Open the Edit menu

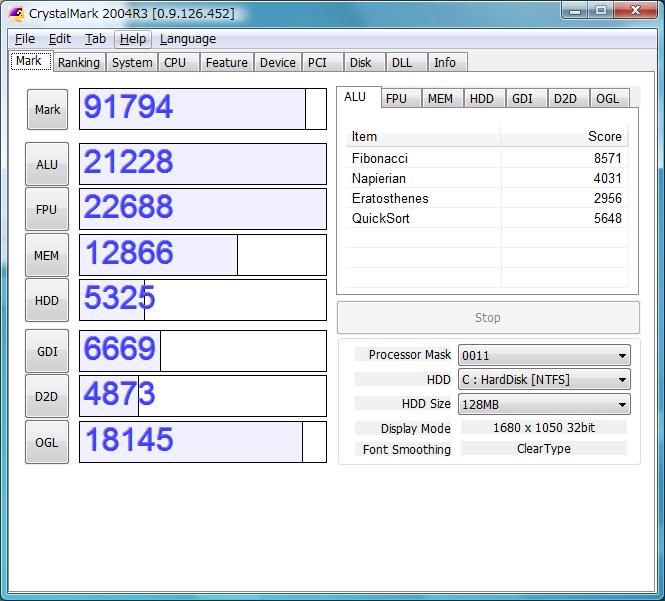coord(59,39)
